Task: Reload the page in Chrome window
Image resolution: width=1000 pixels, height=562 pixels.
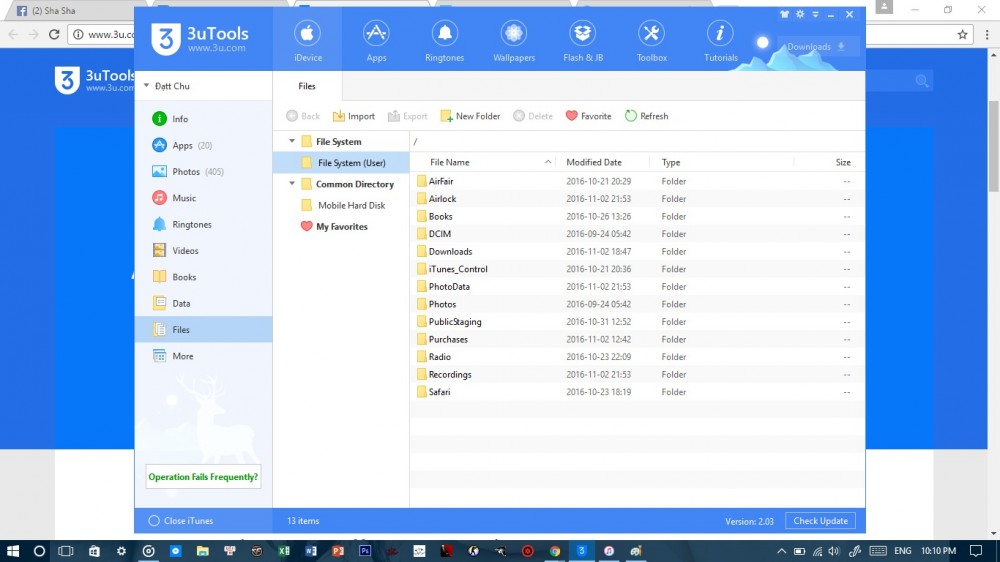Action: tap(54, 34)
